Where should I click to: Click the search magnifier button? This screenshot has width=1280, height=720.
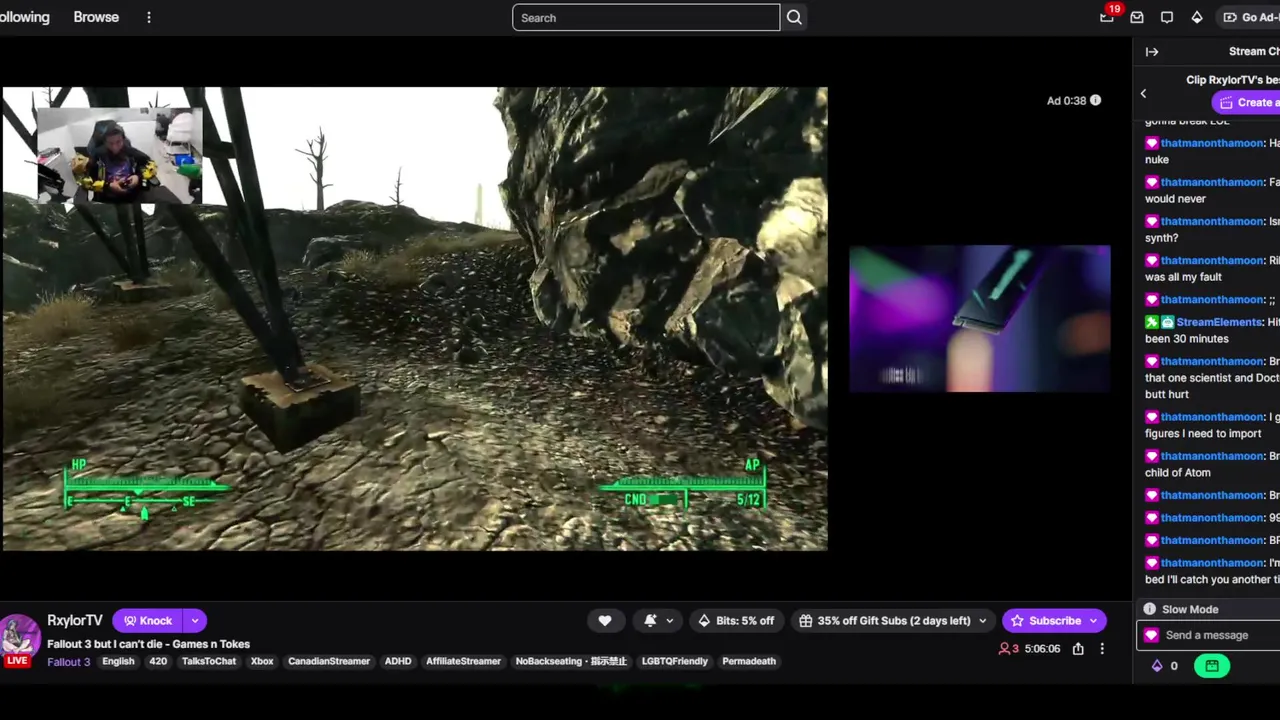(794, 17)
